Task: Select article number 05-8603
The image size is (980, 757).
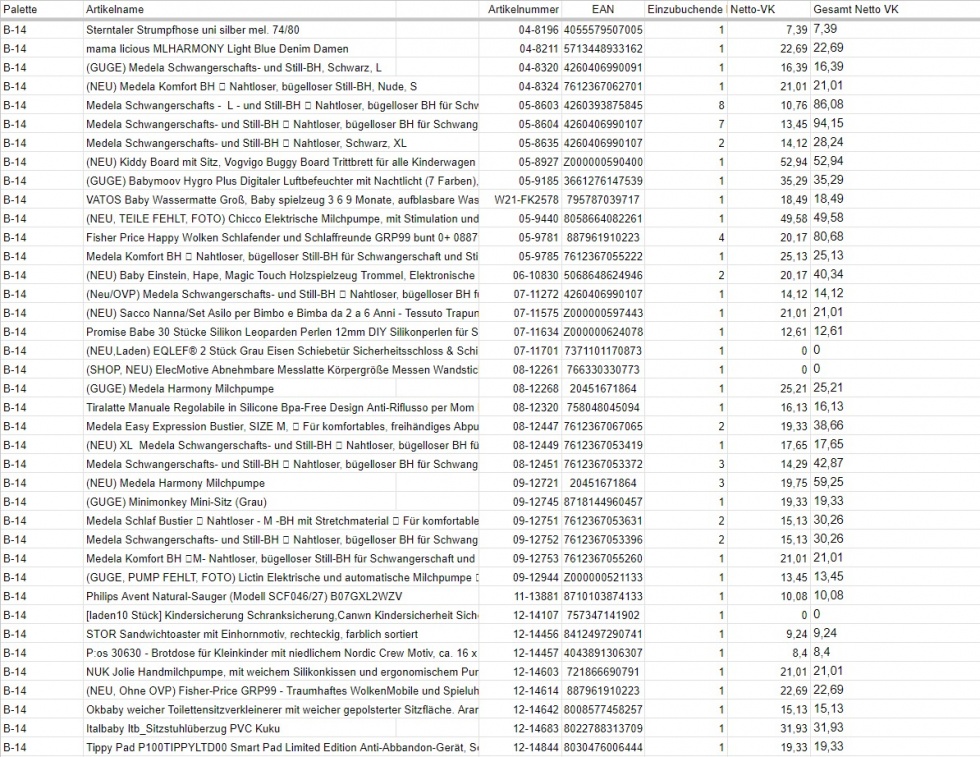Action: 538,105
